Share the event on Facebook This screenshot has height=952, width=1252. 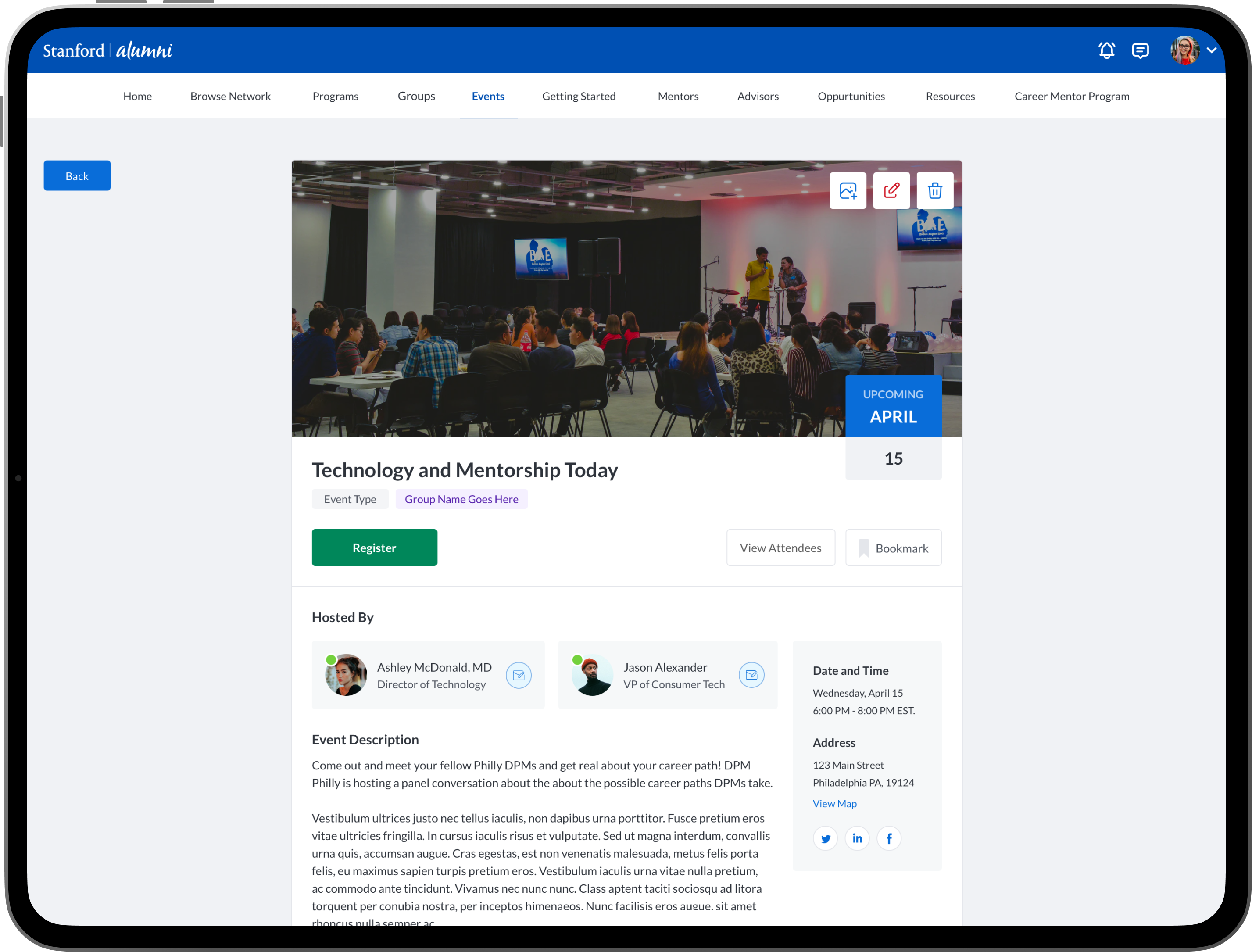pos(889,838)
